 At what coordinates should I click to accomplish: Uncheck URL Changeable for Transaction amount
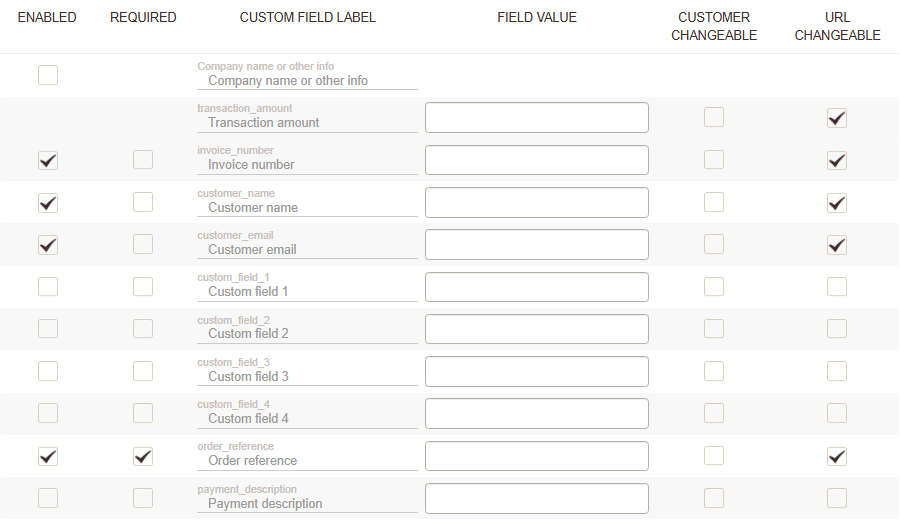click(837, 118)
